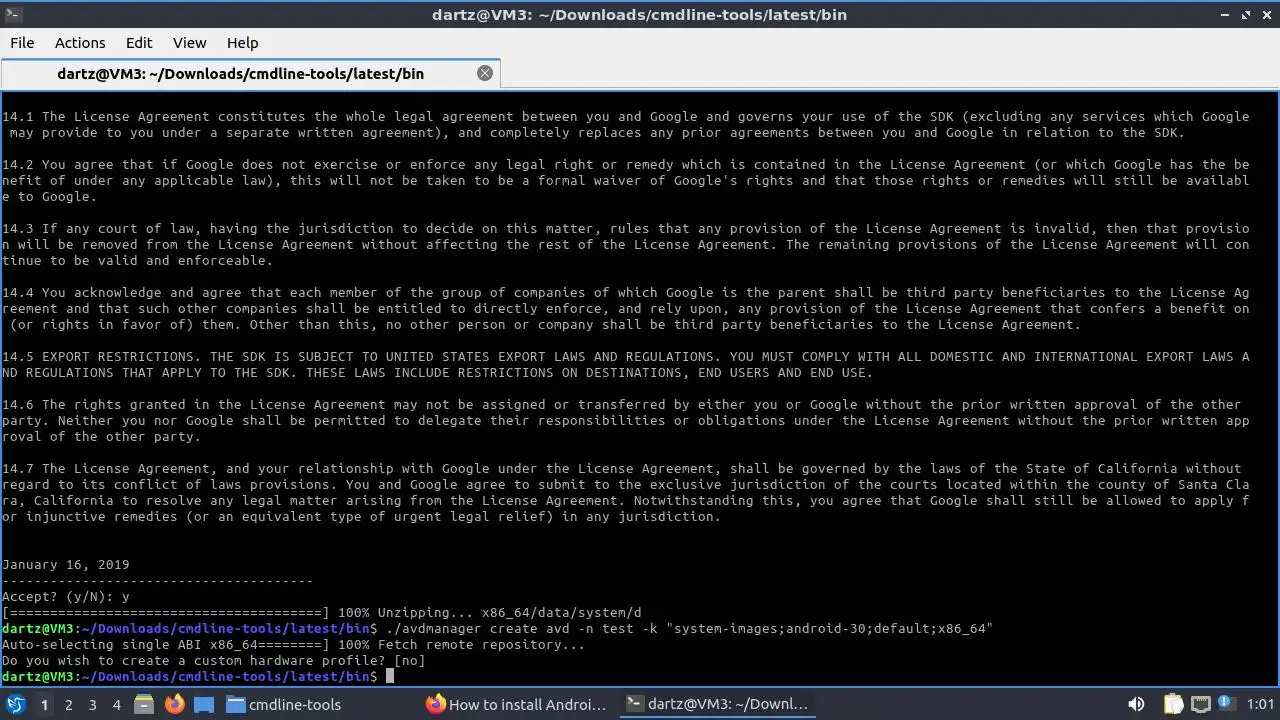The height and width of the screenshot is (720, 1280).
Task: Switch to virtual desktop 2
Action: coord(68,704)
